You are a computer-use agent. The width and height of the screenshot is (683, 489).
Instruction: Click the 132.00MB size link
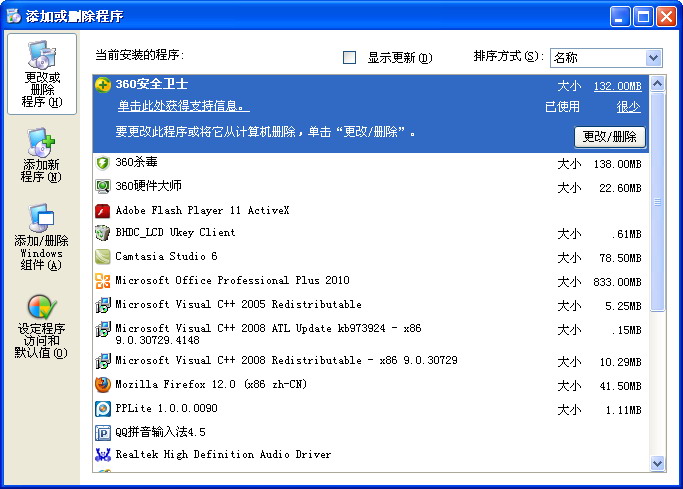[x=617, y=86]
